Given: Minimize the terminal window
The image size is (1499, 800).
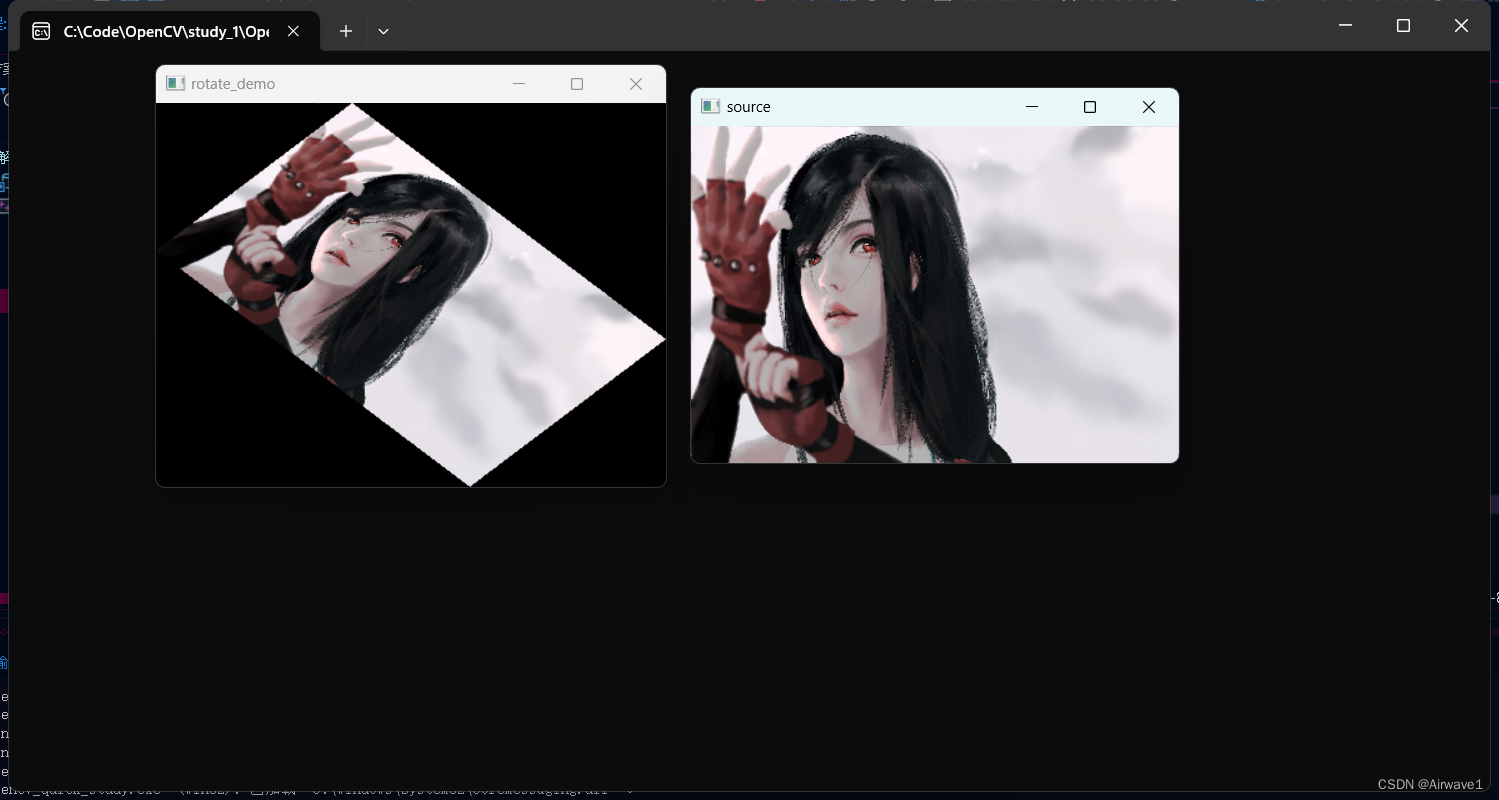Looking at the screenshot, I should point(1346,26).
